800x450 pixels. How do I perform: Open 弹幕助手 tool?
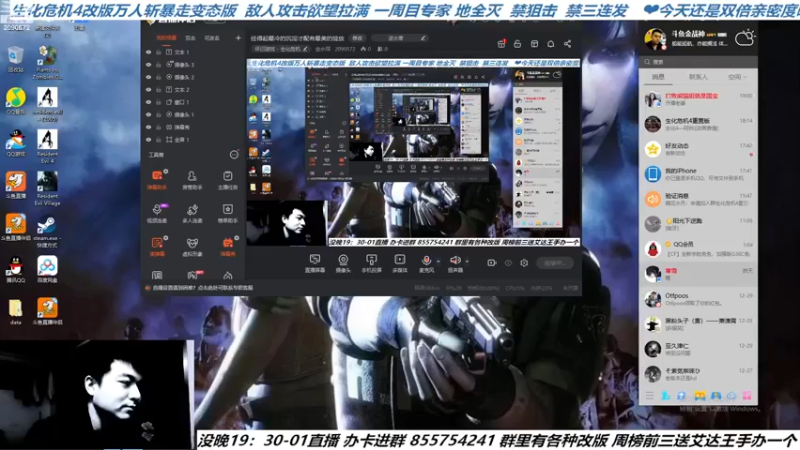point(157,180)
